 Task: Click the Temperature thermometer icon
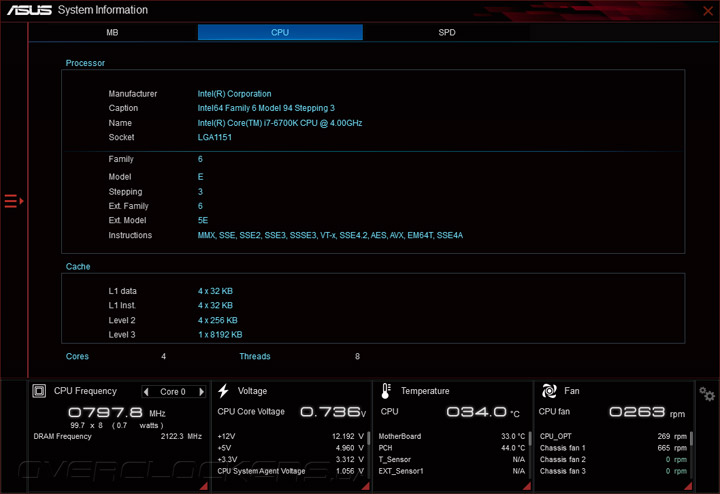click(x=386, y=391)
